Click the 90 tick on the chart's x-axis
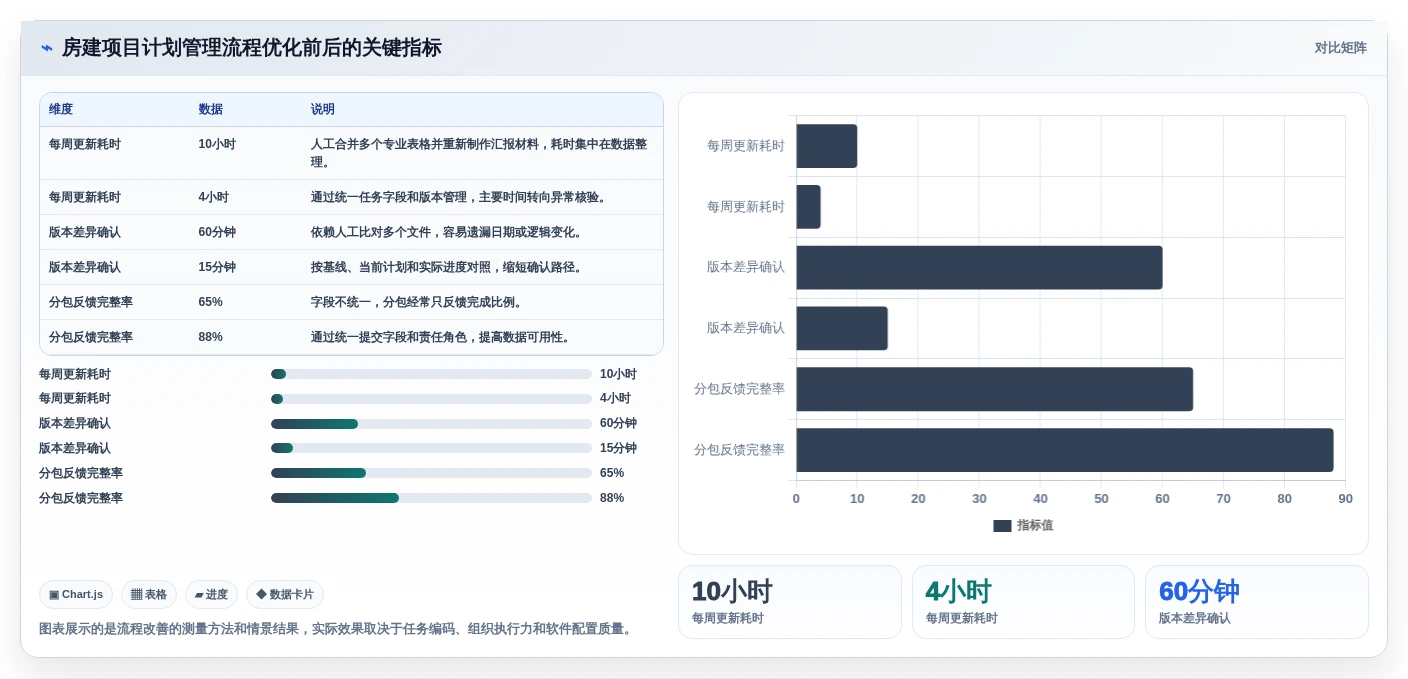 (1345, 499)
